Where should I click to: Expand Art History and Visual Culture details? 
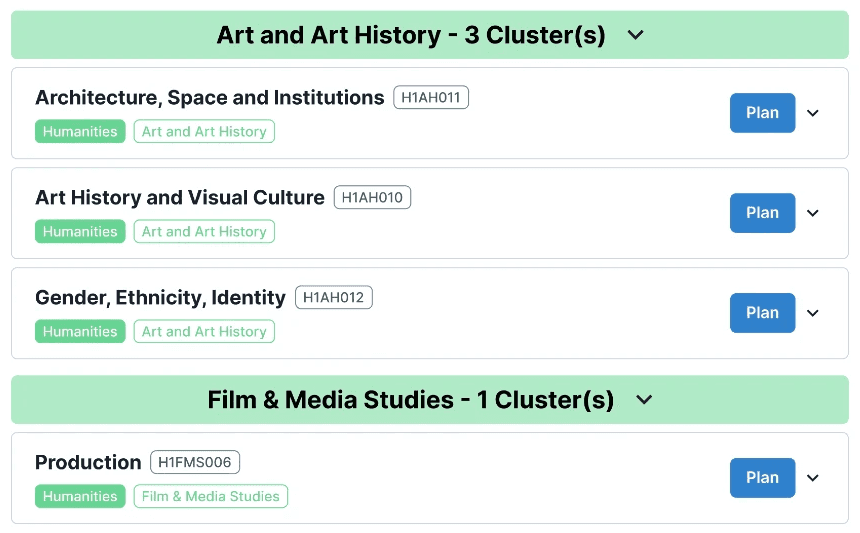(813, 213)
